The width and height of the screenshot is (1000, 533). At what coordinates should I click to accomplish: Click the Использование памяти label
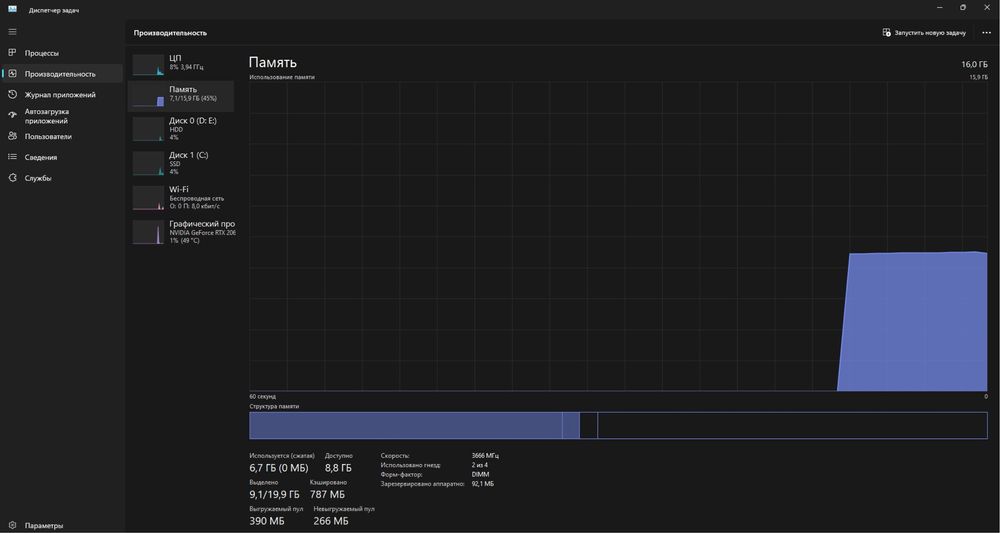[282, 77]
